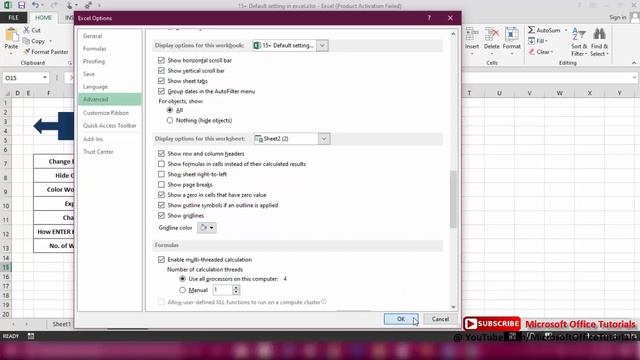This screenshot has height=360, width=640.
Task: Enable Show formulas in cells instead of results
Action: [161, 164]
